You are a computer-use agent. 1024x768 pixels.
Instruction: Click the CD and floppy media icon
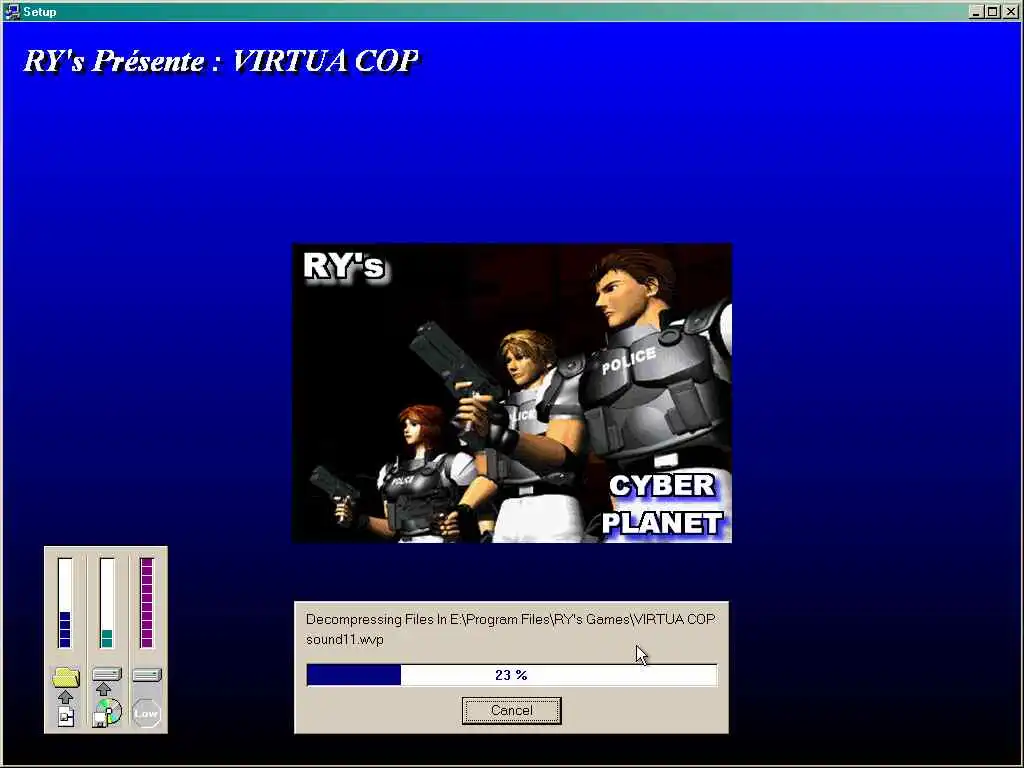(107, 713)
